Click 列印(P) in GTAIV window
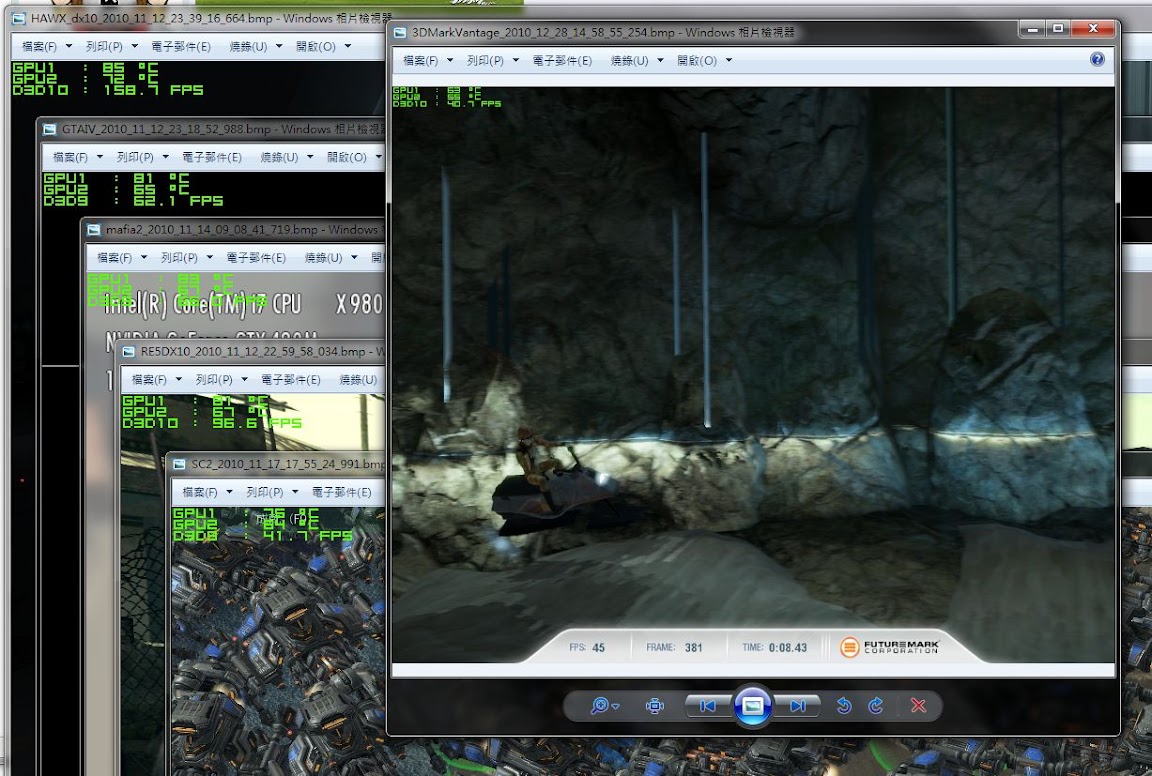The height and width of the screenshot is (776, 1152). click(x=135, y=157)
